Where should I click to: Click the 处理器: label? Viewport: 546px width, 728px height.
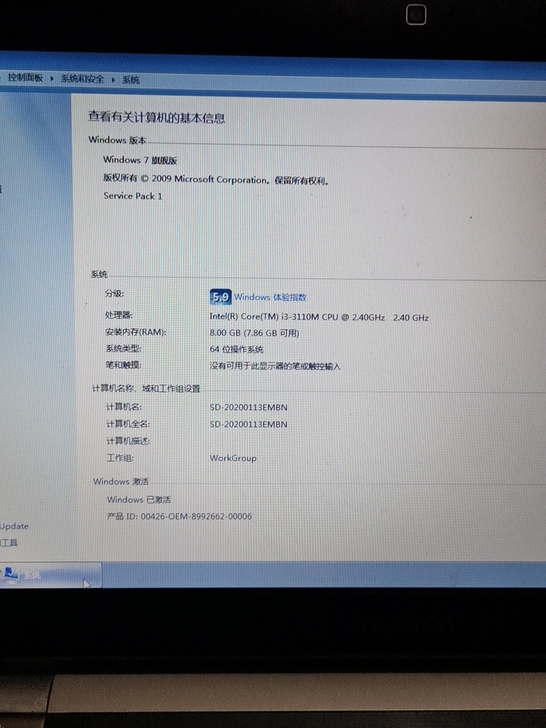pos(119,315)
